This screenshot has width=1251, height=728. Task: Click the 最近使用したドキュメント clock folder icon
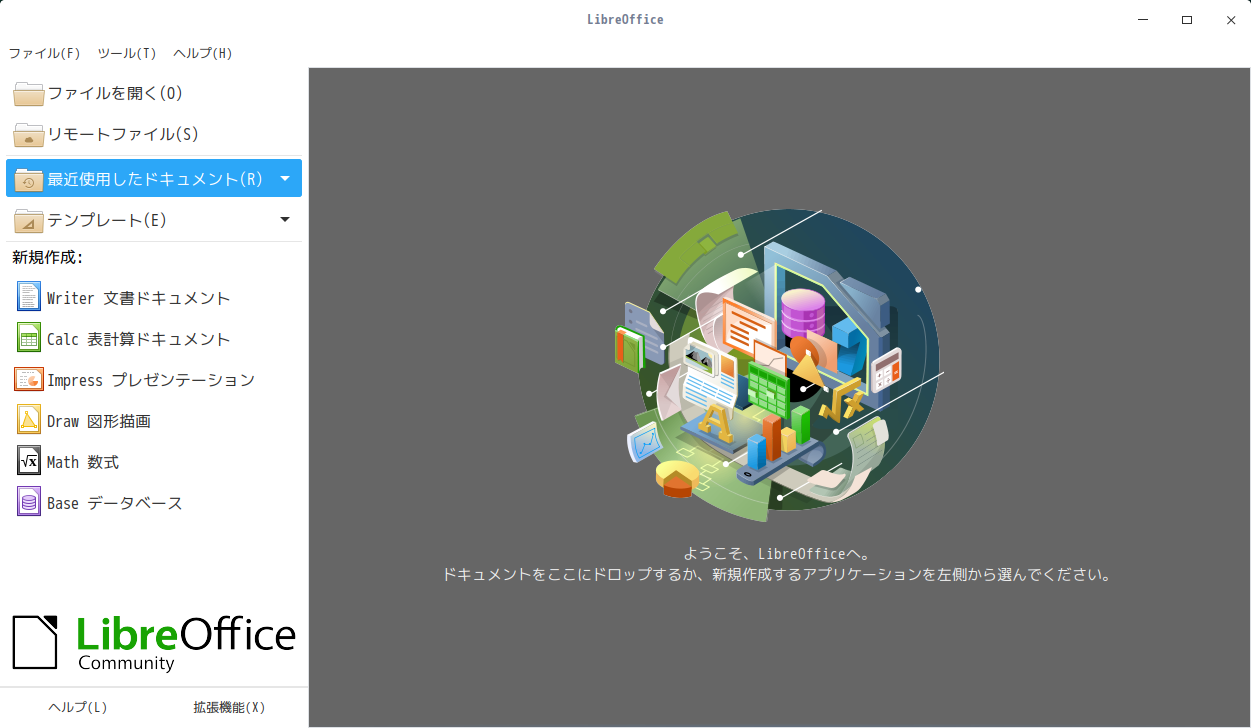tap(29, 179)
